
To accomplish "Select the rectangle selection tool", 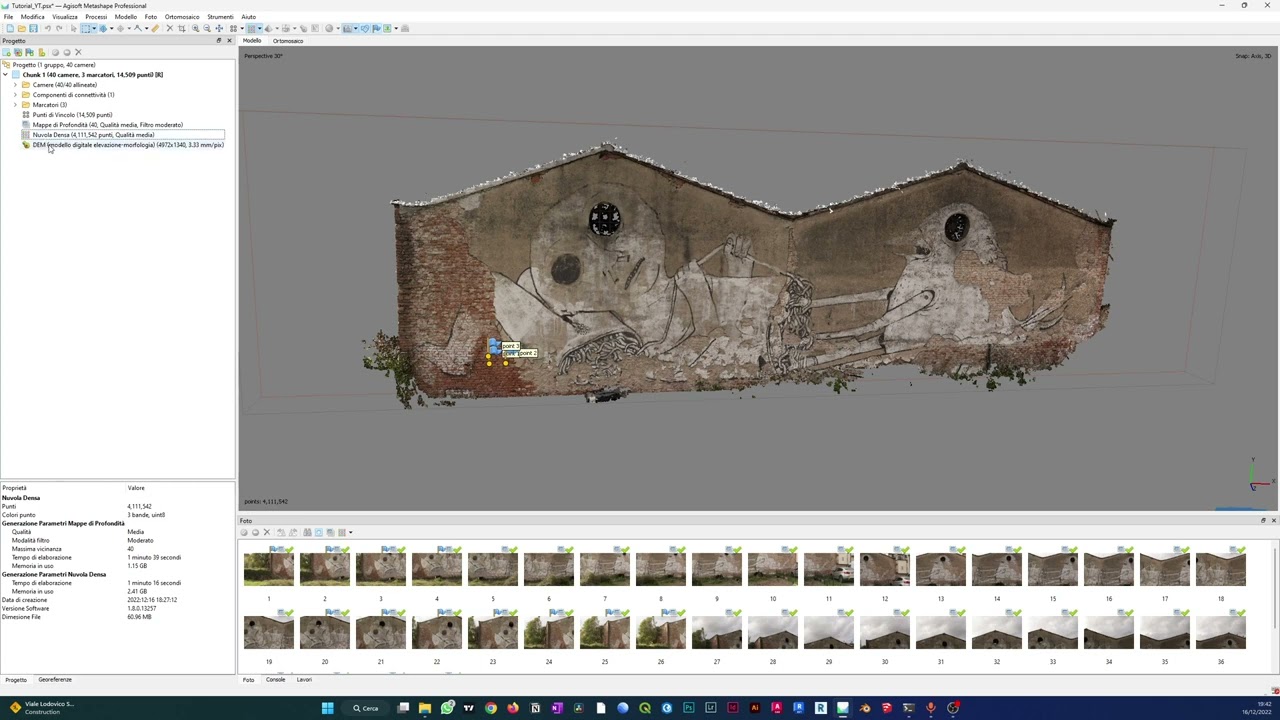I will 85,28.
